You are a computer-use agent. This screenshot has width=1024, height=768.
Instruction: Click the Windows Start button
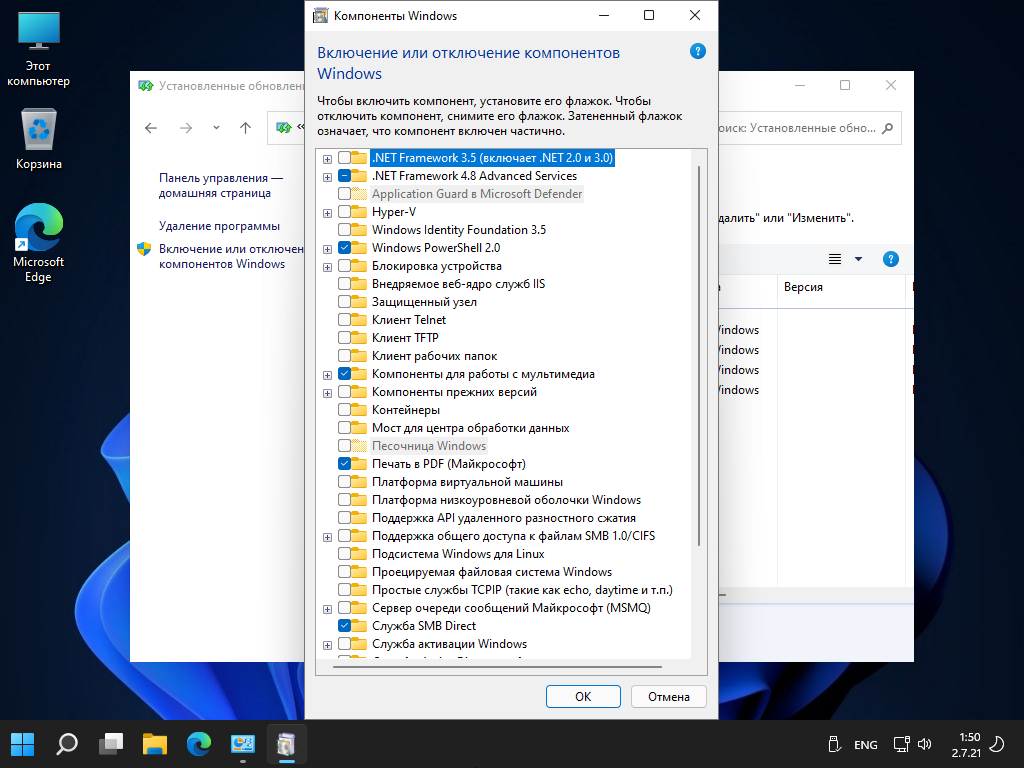(x=23, y=744)
